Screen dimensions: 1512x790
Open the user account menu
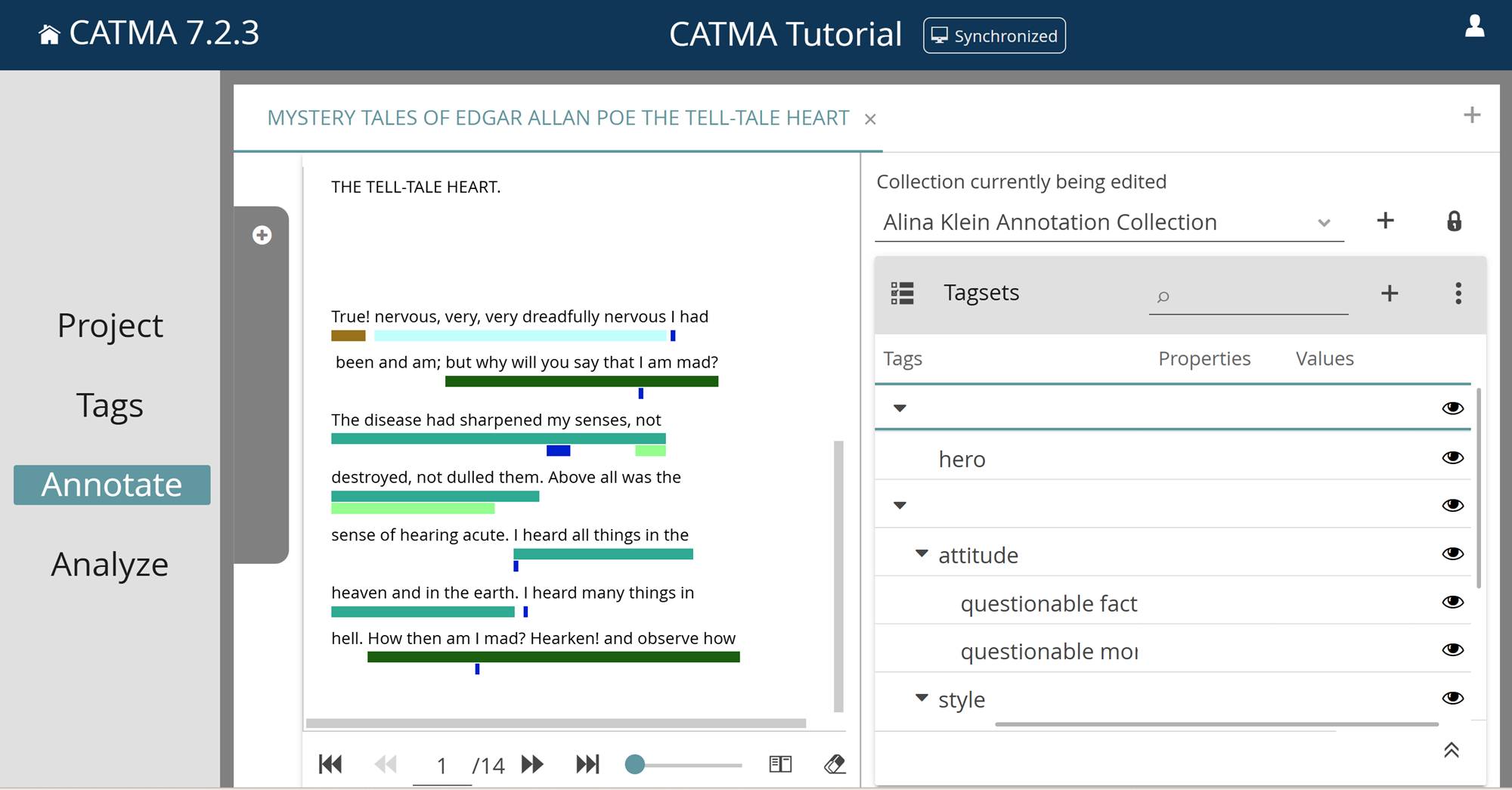tap(1474, 28)
